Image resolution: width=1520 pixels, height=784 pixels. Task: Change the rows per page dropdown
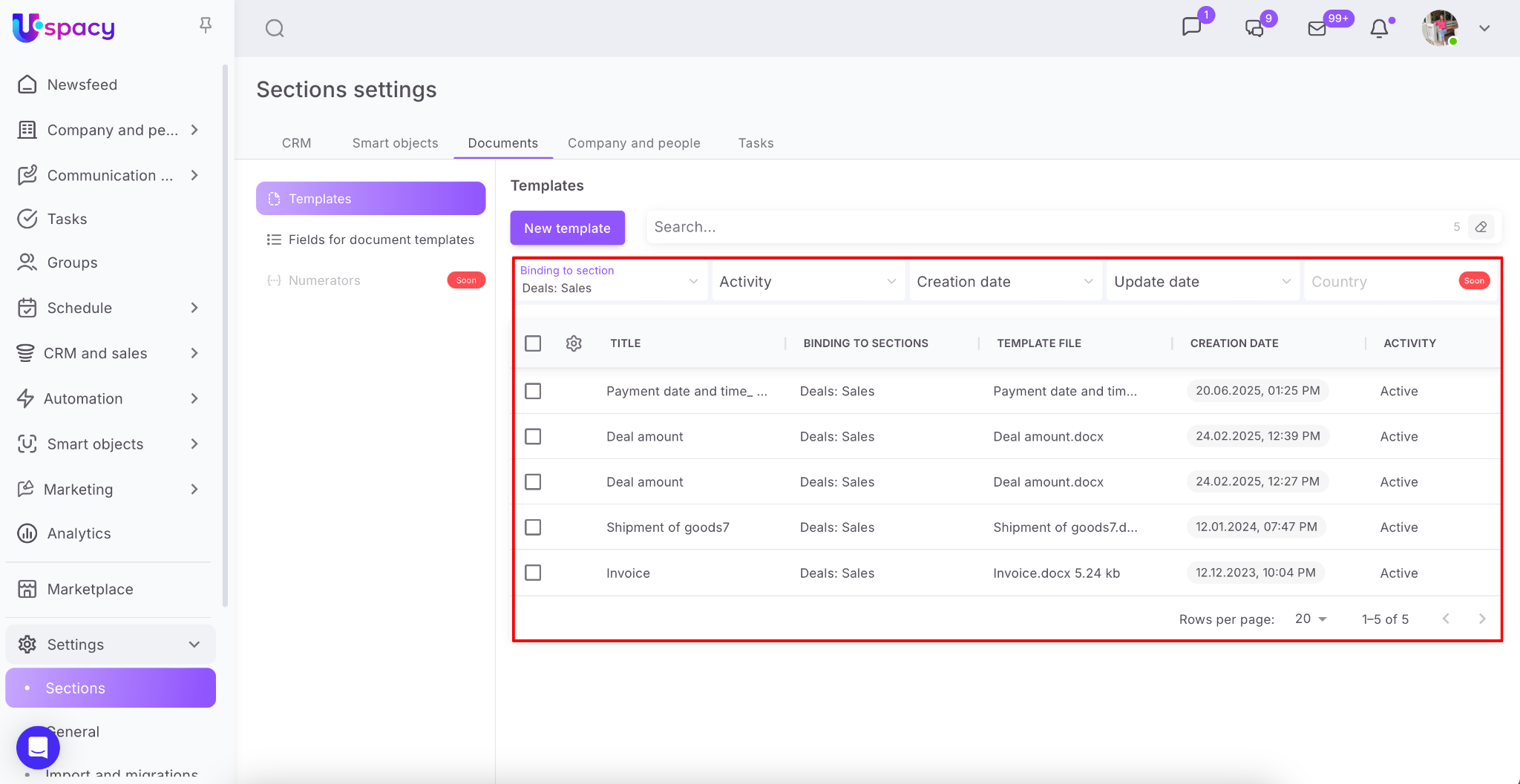tap(1311, 619)
